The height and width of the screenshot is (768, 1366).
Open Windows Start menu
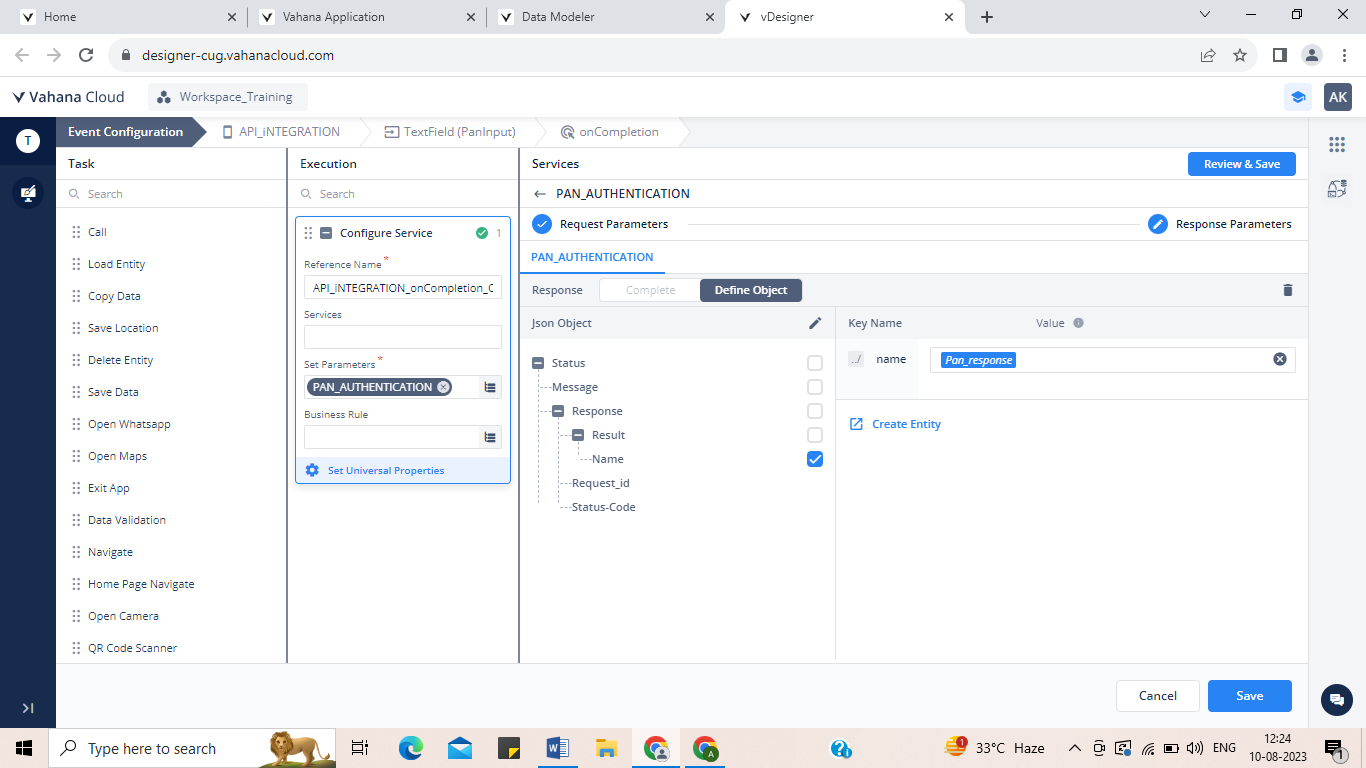[24, 748]
